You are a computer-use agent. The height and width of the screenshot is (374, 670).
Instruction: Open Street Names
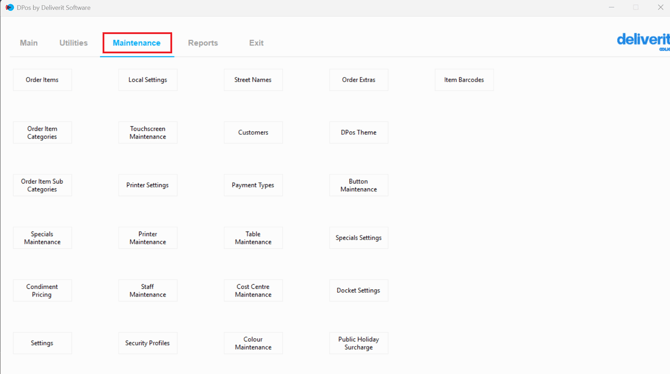253,80
